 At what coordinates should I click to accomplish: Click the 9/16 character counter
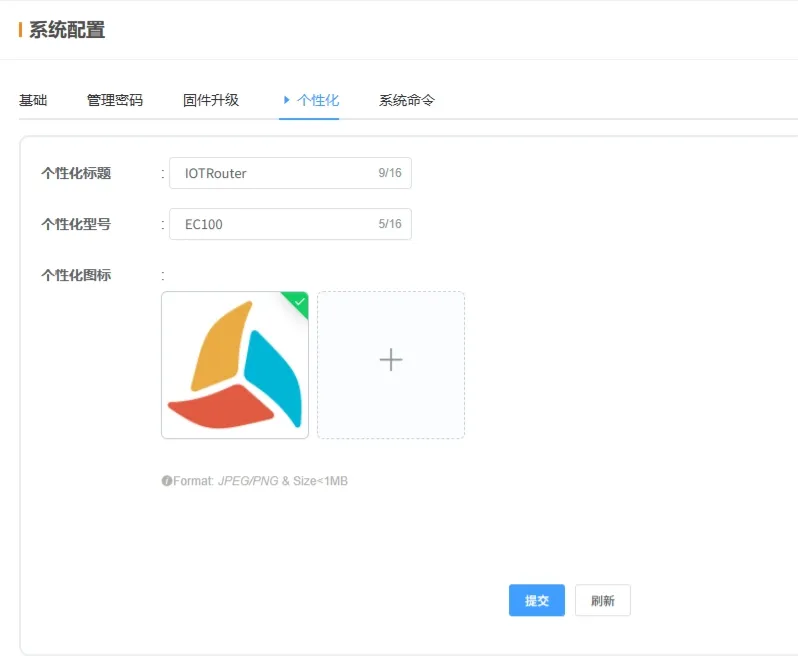coord(390,173)
